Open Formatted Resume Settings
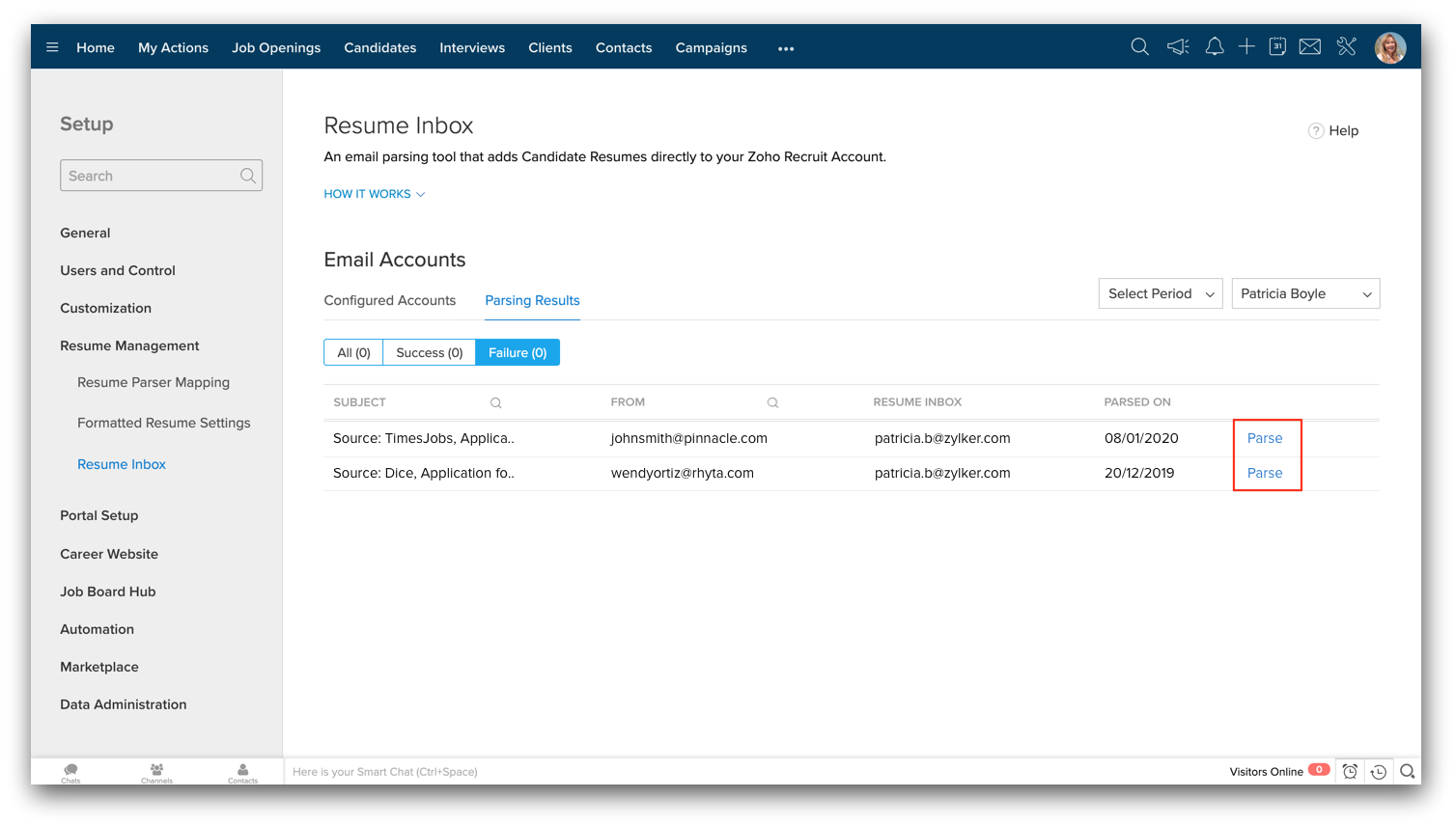This screenshot has height=826, width=1456. coord(163,423)
